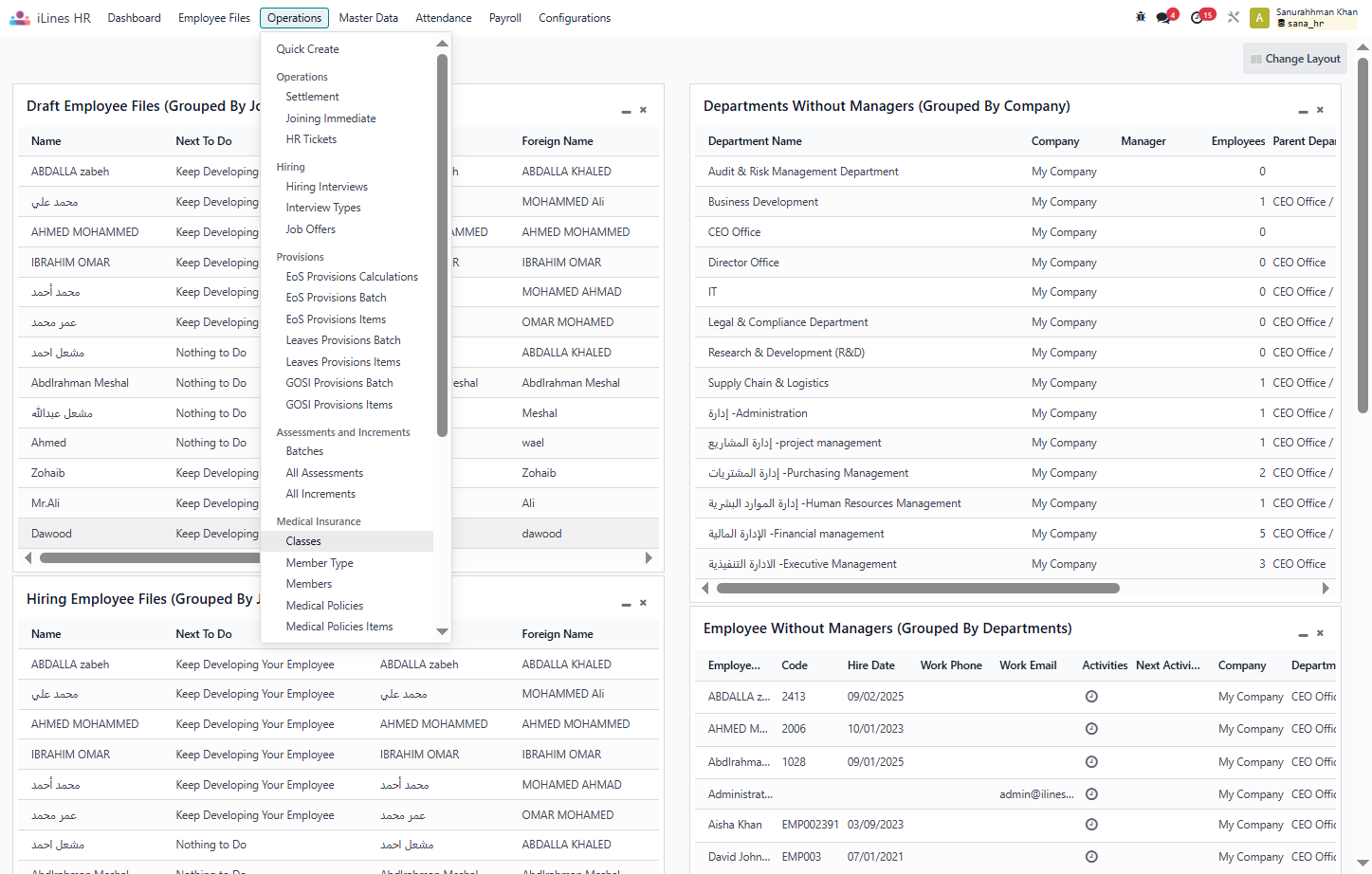Select Settlement from the Operations menu
This screenshot has height=874, width=1372.
point(312,97)
